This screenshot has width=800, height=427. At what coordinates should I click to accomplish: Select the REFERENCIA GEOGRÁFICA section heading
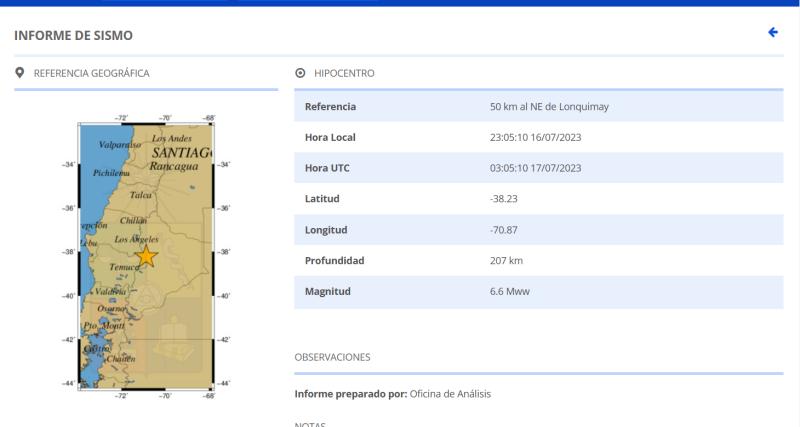(91, 73)
